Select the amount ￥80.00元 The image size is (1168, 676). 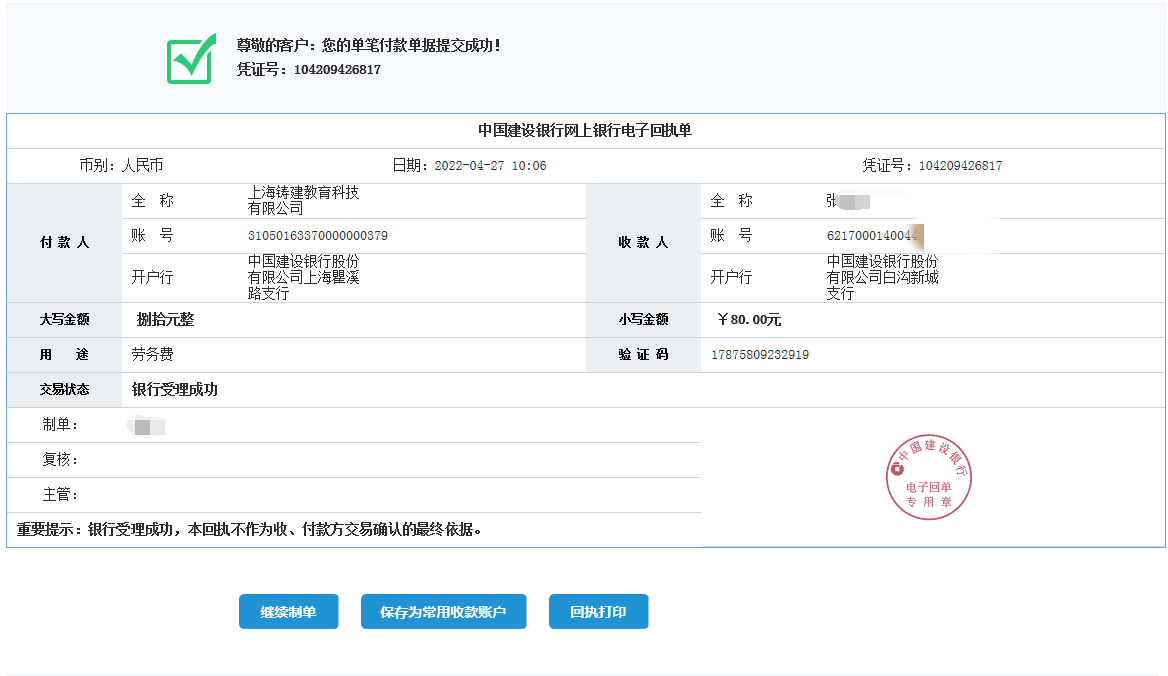(x=749, y=319)
